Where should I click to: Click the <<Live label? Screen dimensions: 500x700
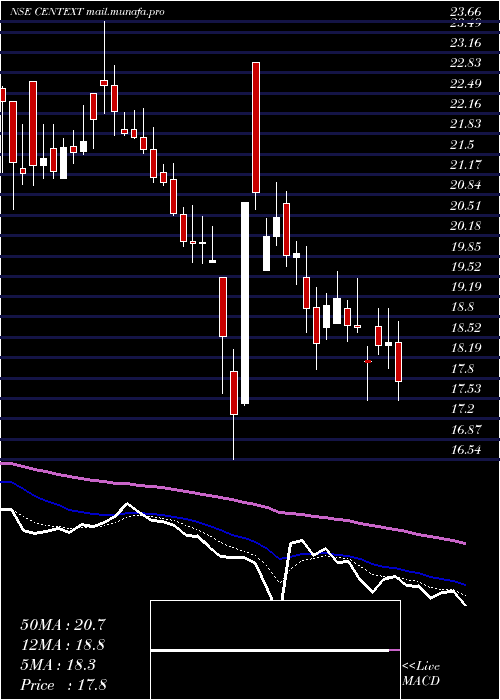tap(421, 667)
